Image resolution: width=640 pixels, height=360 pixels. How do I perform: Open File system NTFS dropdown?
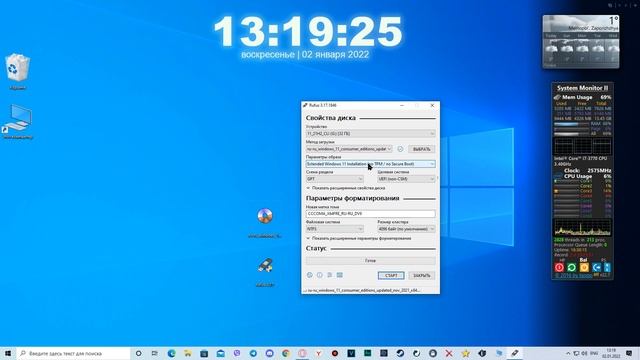tap(335, 229)
